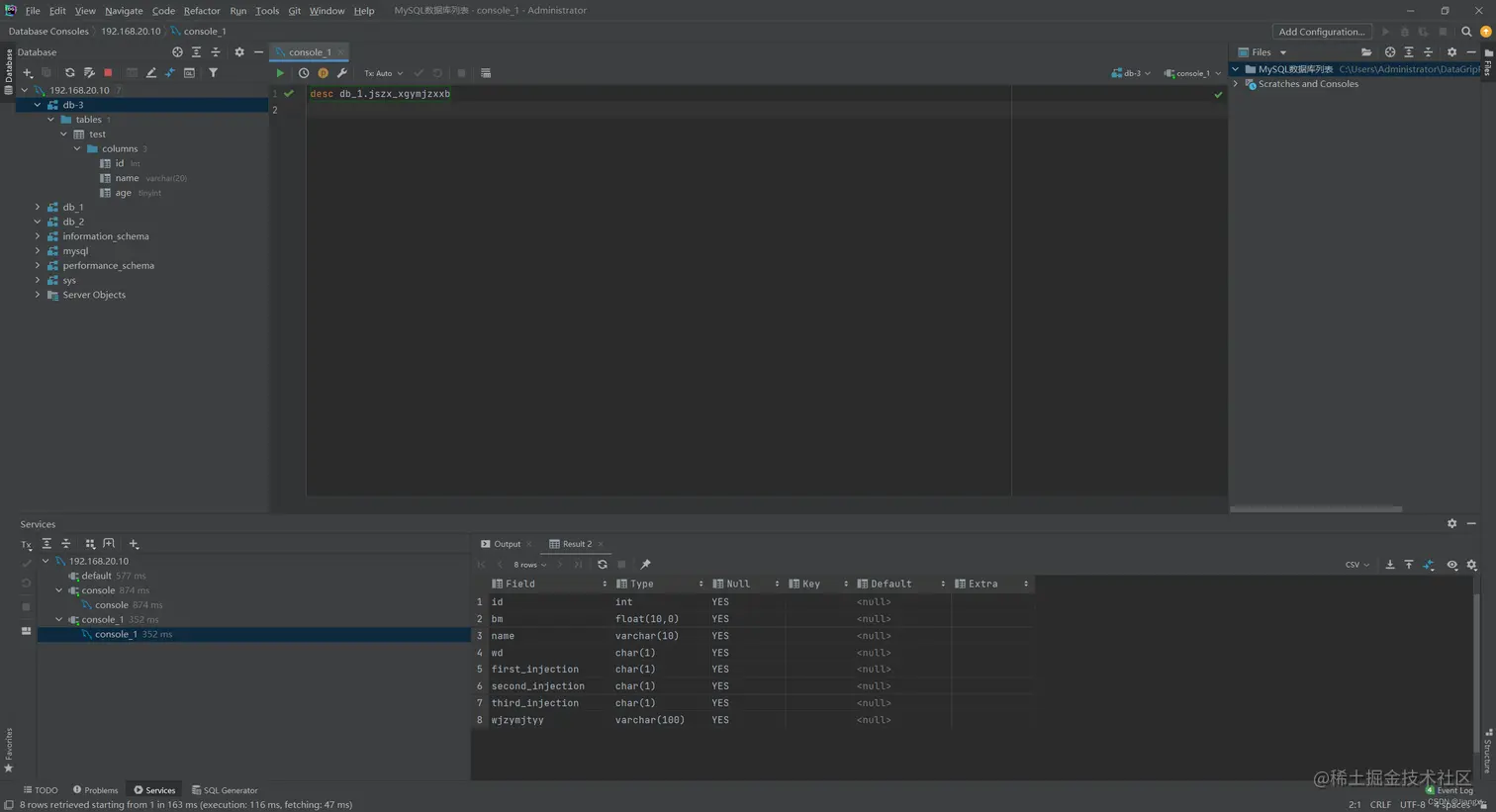Open Services panel gear options

(x=1451, y=524)
